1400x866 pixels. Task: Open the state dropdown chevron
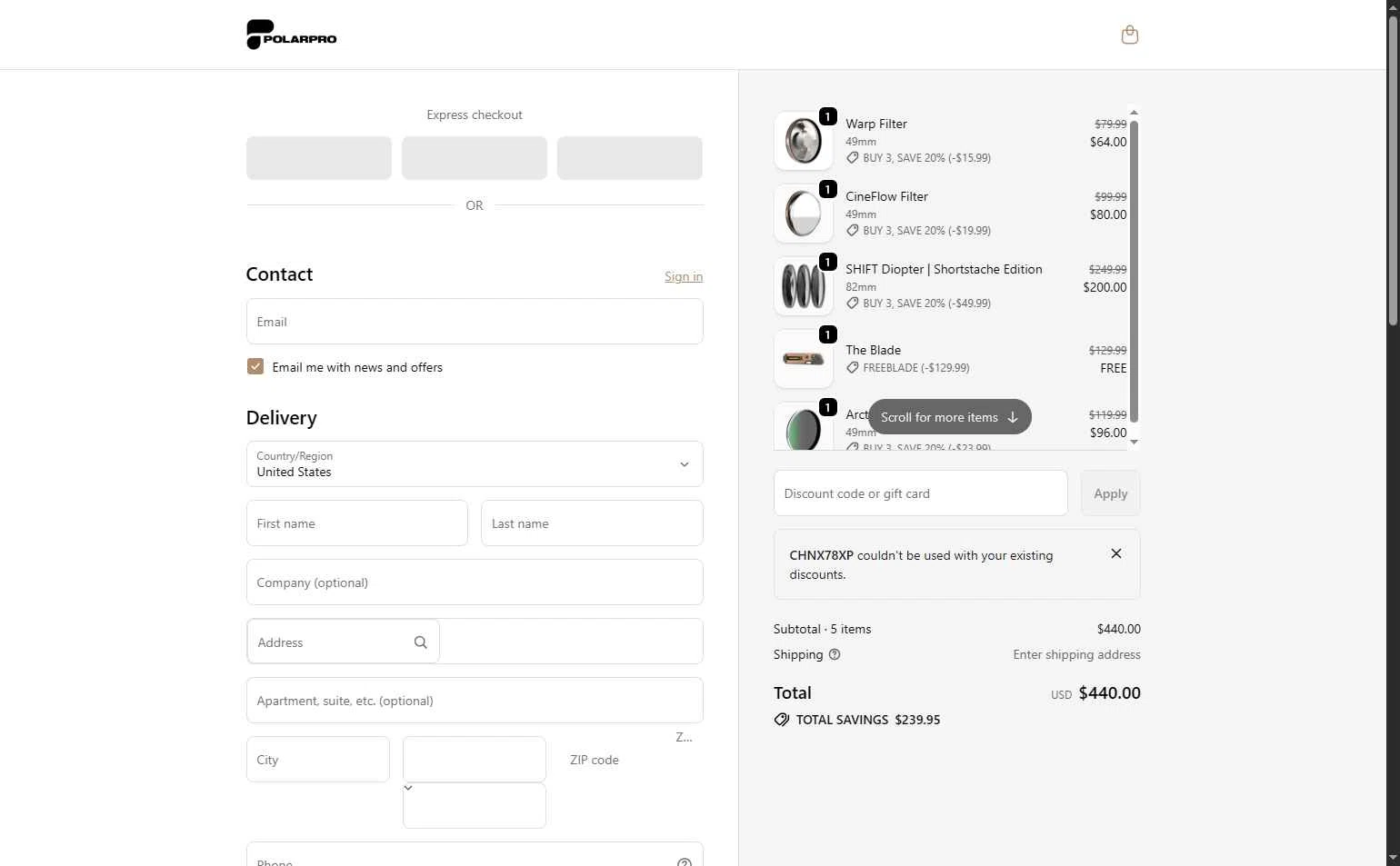point(408,788)
